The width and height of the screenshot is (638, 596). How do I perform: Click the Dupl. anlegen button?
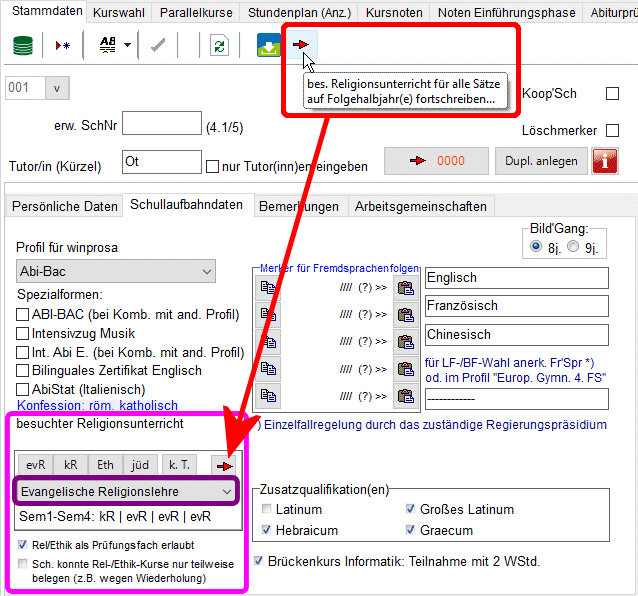pos(541,161)
